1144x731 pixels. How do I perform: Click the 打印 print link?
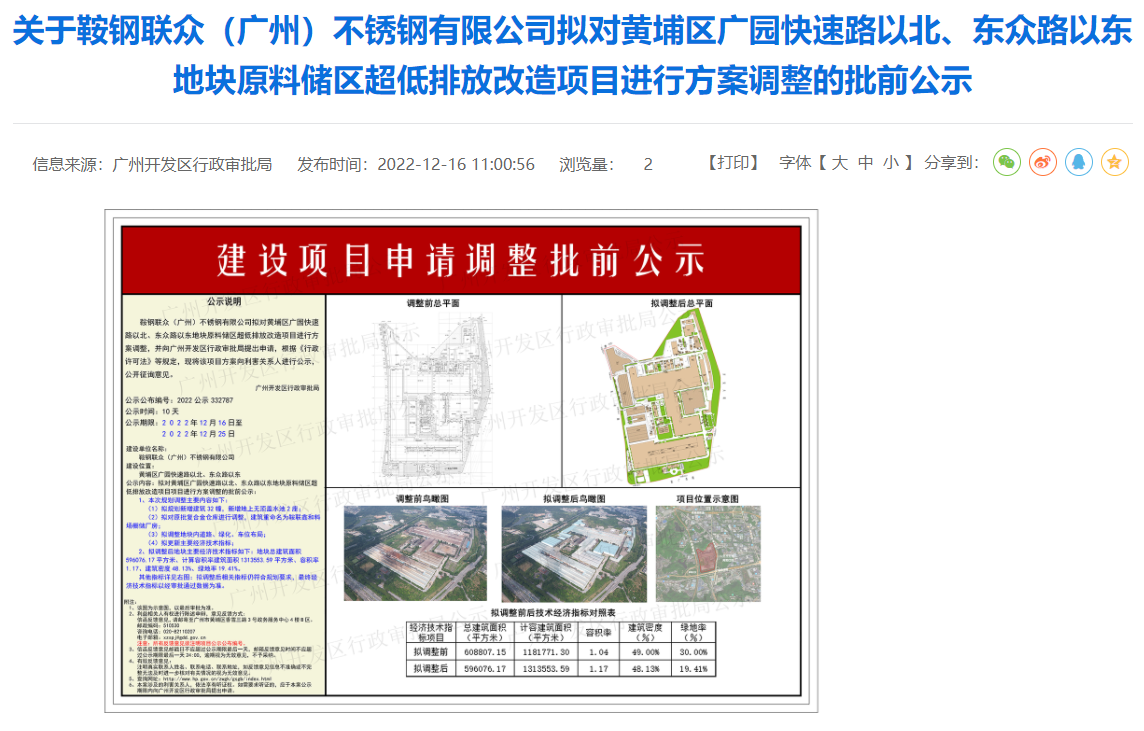[x=733, y=163]
